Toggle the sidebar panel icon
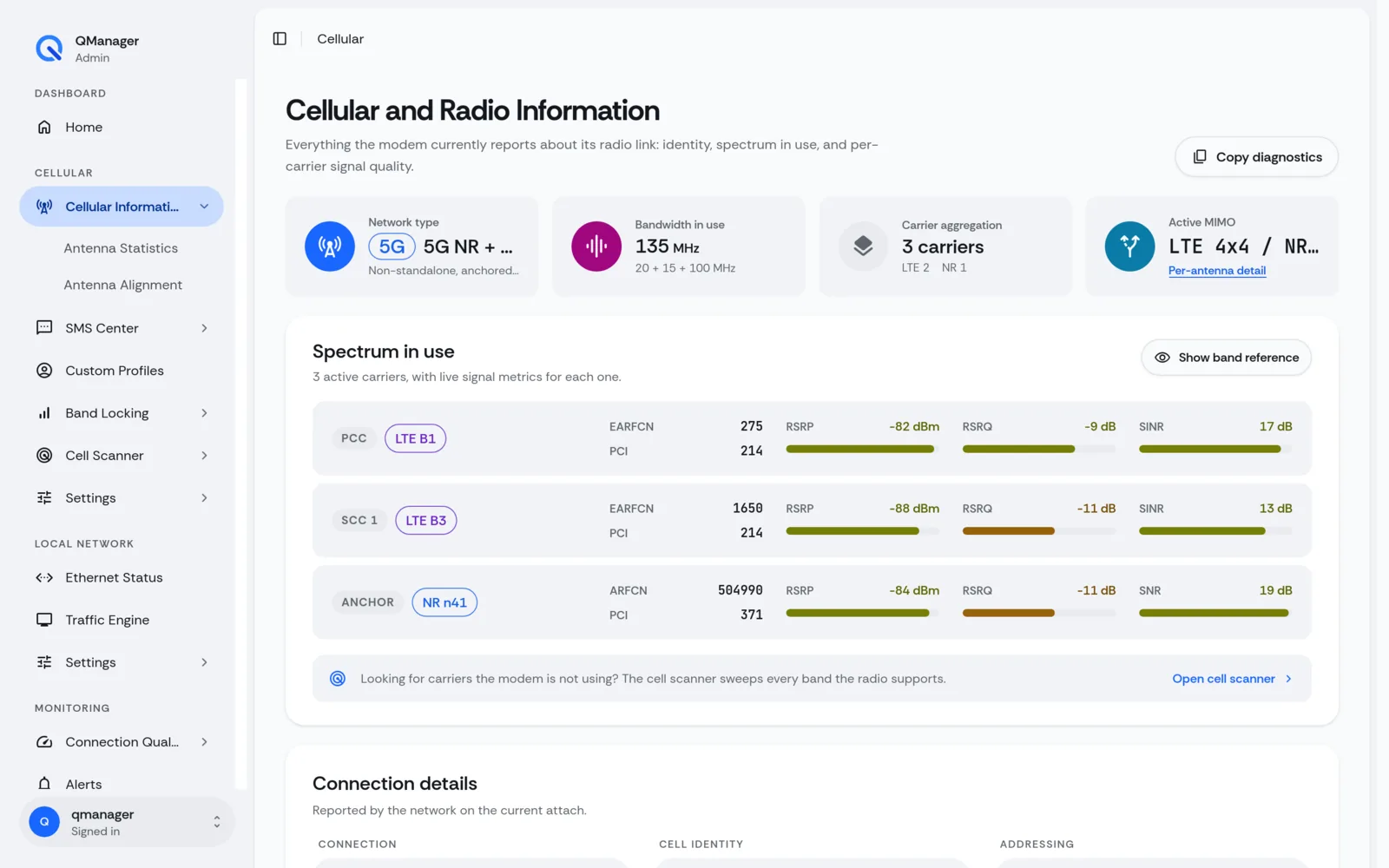This screenshot has width=1389, height=868. click(x=280, y=39)
